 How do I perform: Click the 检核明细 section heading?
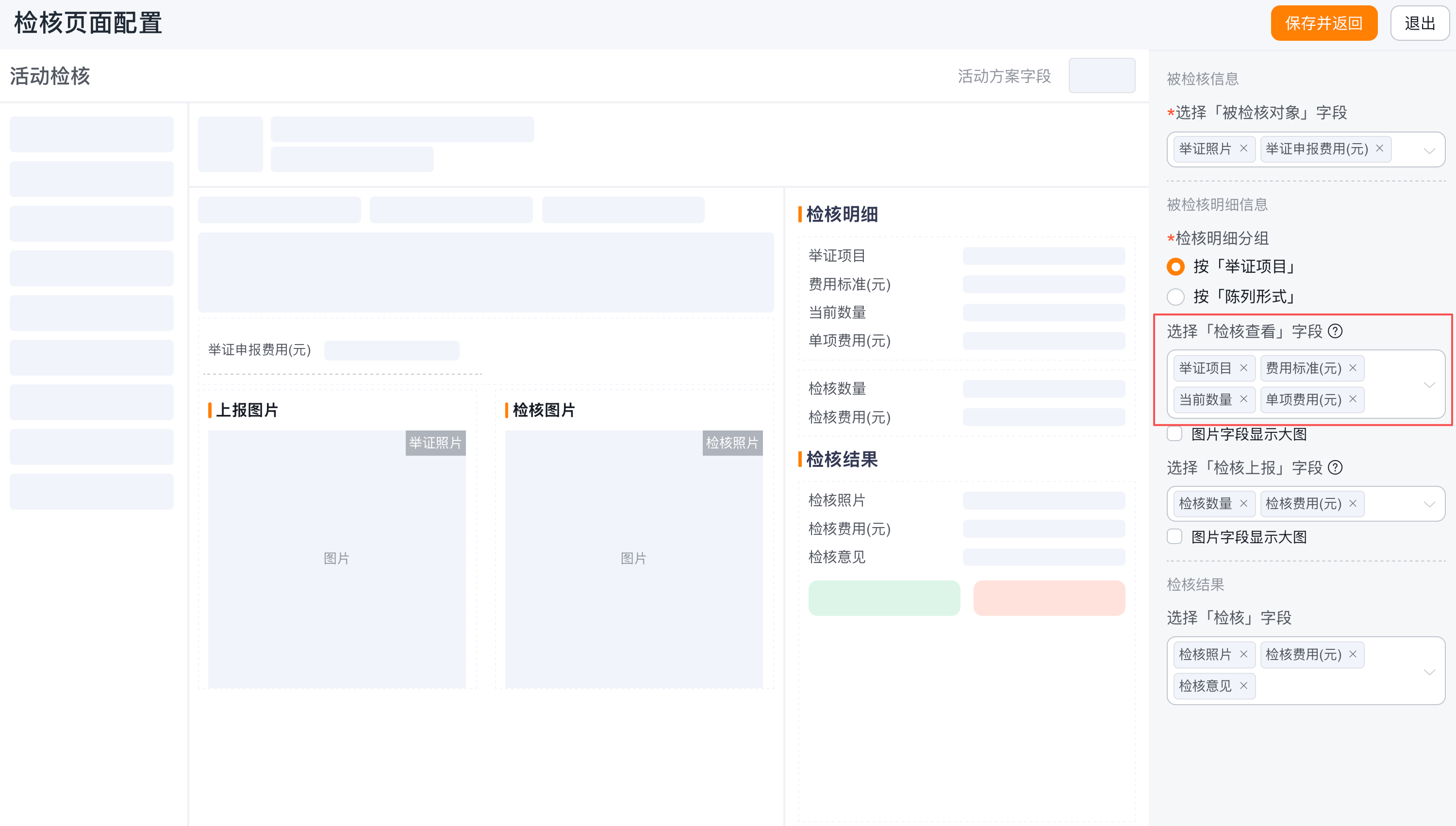[x=842, y=215]
